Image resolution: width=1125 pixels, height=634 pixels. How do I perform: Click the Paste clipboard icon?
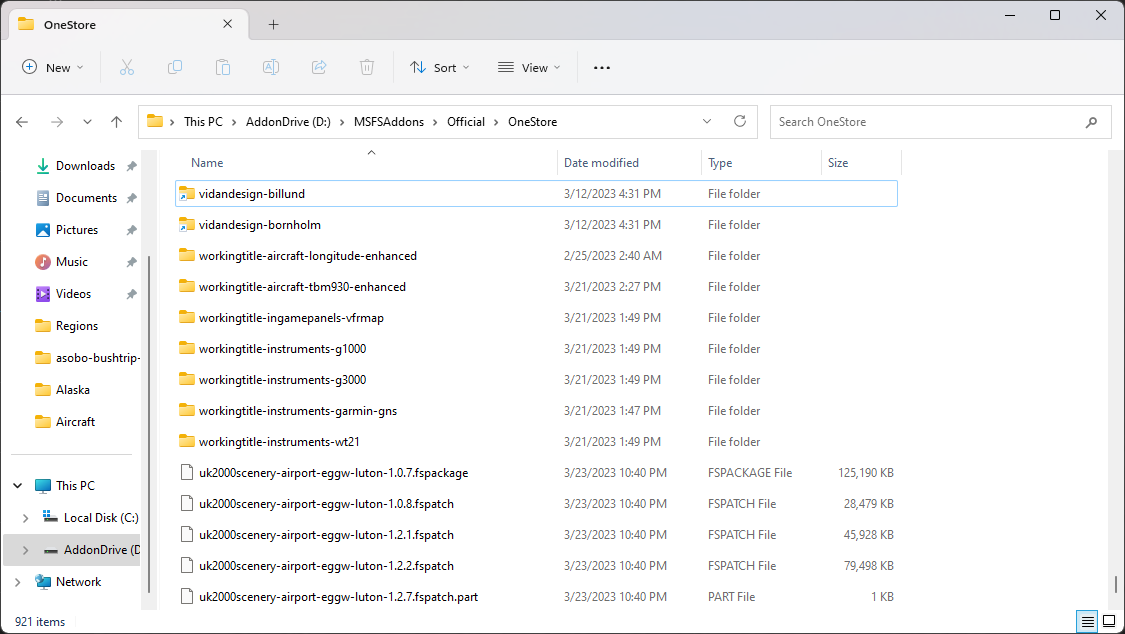223,67
